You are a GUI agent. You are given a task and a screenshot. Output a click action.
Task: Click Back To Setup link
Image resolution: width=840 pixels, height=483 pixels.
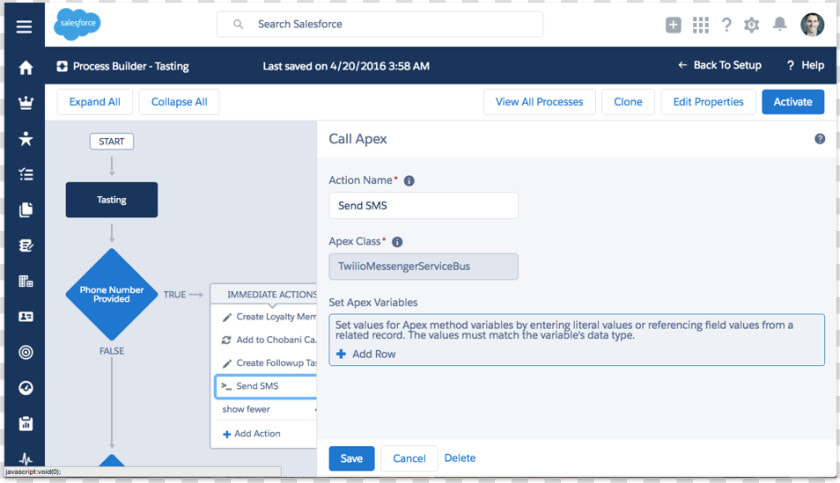[719, 65]
